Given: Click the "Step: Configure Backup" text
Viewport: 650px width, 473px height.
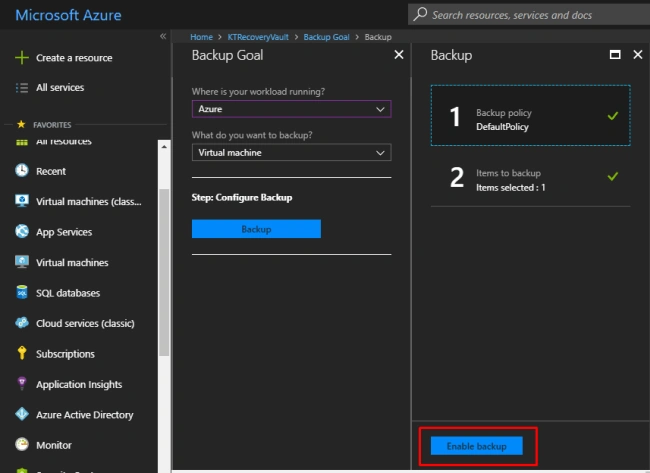Looking at the screenshot, I should pyautogui.click(x=242, y=197).
